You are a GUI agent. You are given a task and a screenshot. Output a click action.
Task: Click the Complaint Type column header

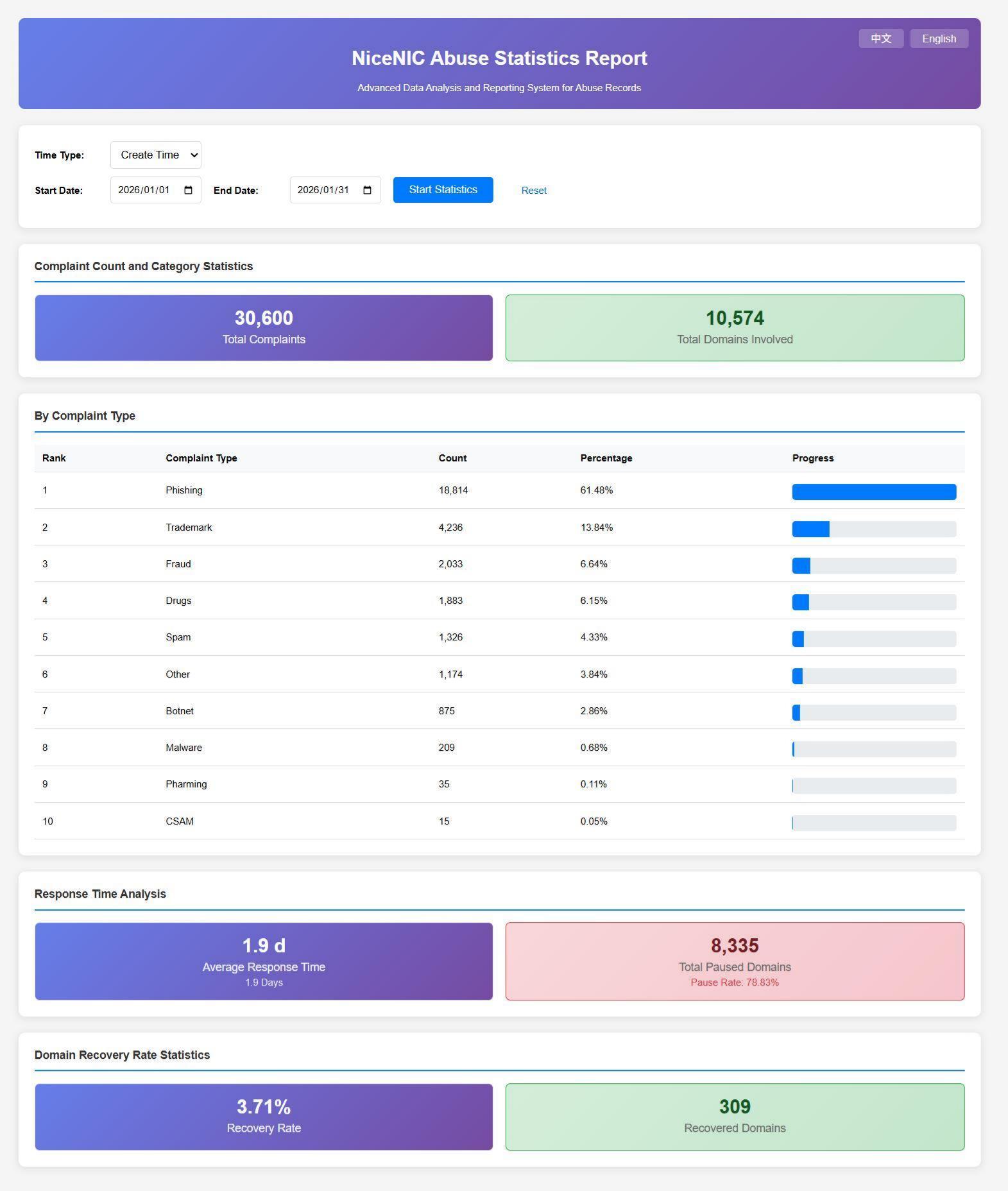(x=201, y=458)
